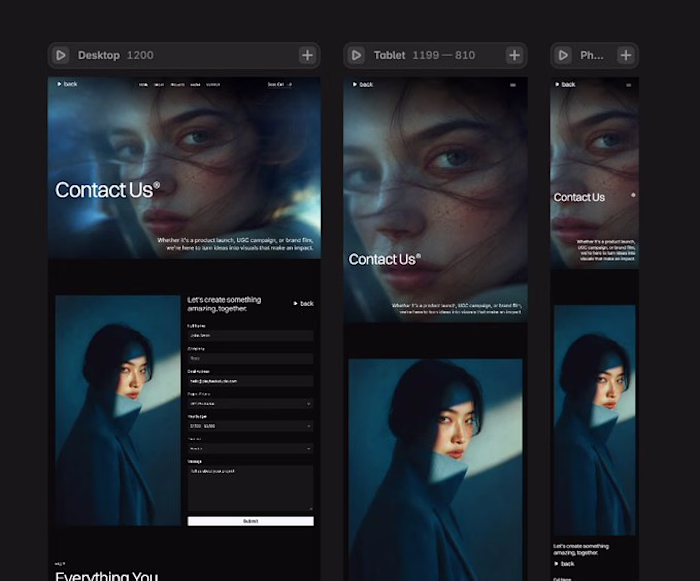
Task: Select the "Everything You" heading on Desktop
Action: coord(106,576)
